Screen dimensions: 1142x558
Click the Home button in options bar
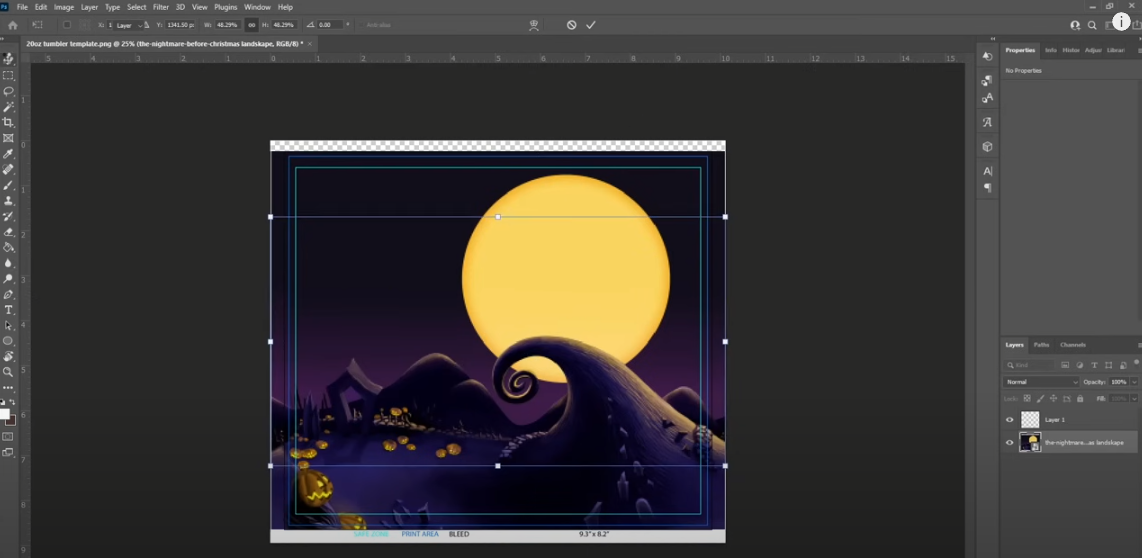pos(13,25)
